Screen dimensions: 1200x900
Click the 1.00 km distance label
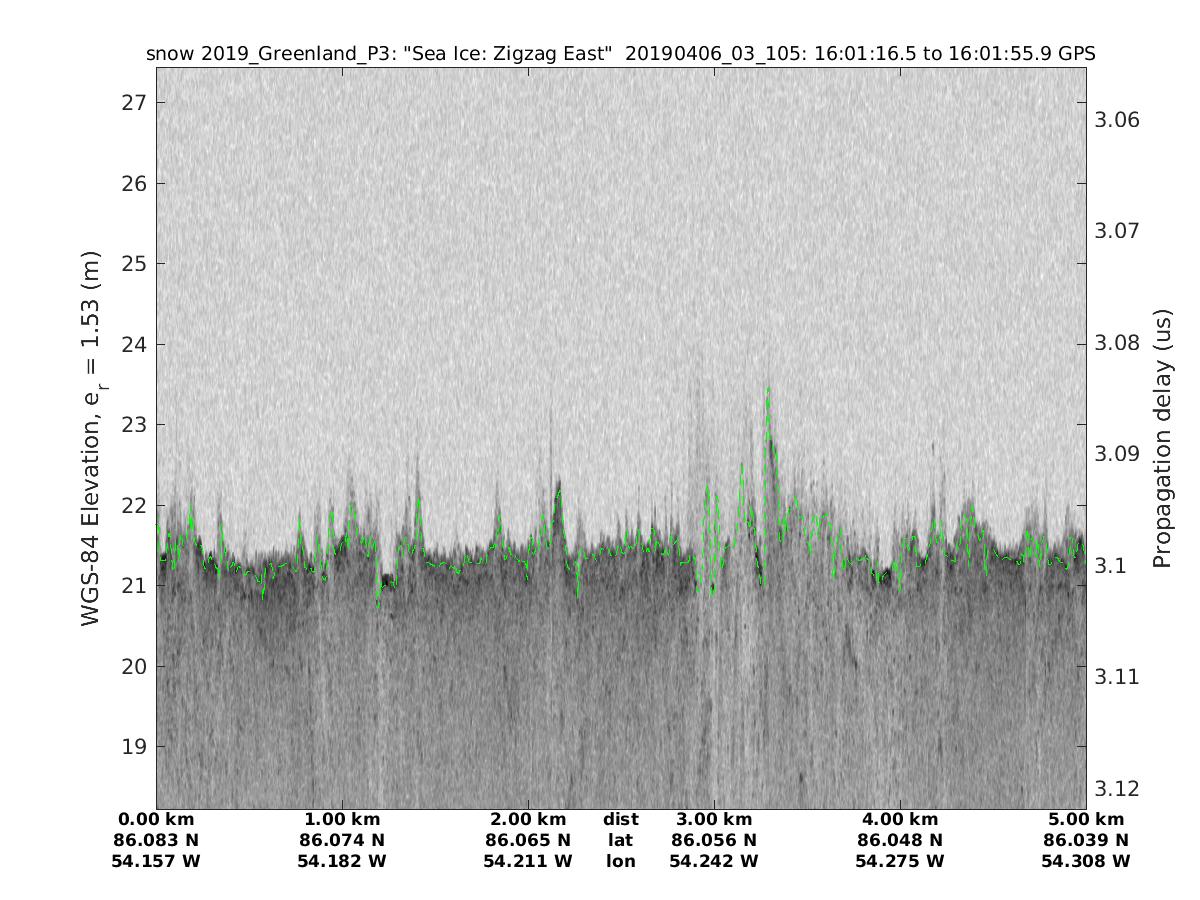[342, 820]
